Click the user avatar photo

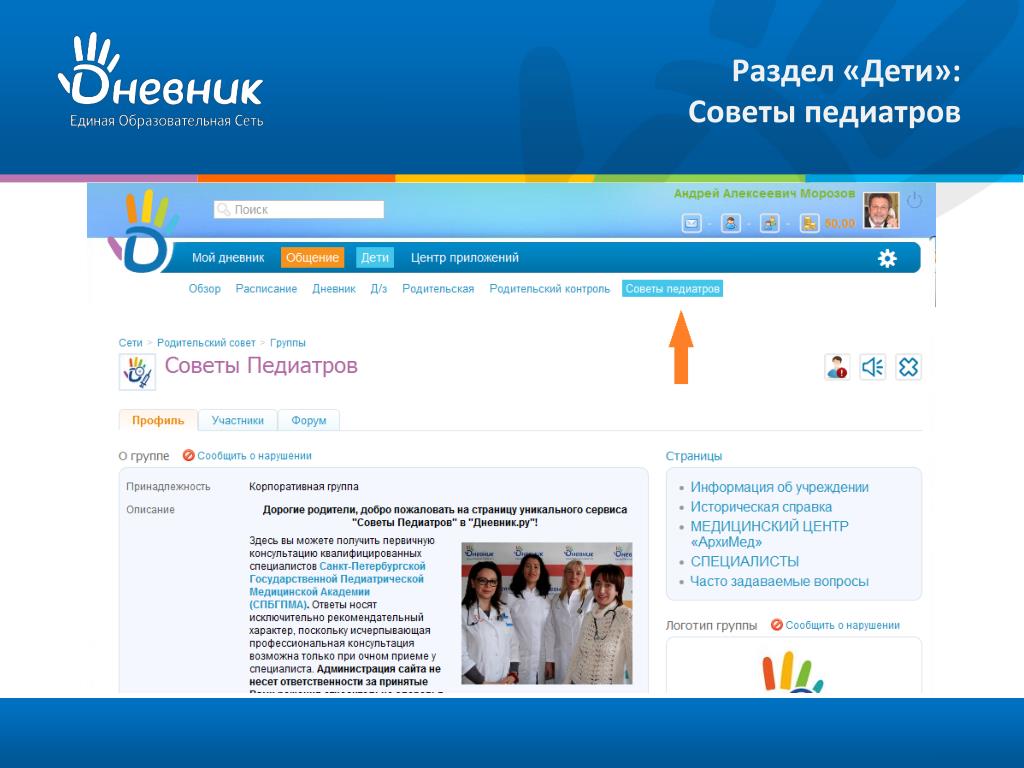point(881,210)
